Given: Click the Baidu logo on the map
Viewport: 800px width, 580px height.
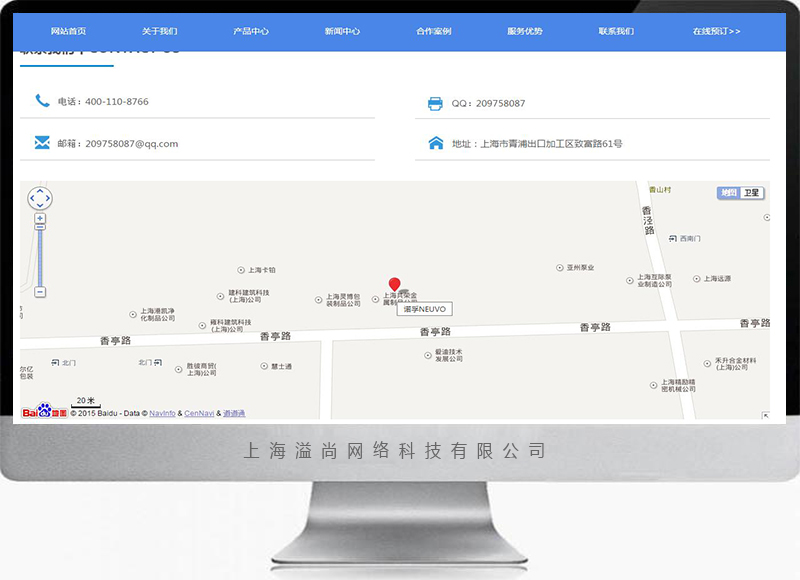Looking at the screenshot, I should 44,412.
